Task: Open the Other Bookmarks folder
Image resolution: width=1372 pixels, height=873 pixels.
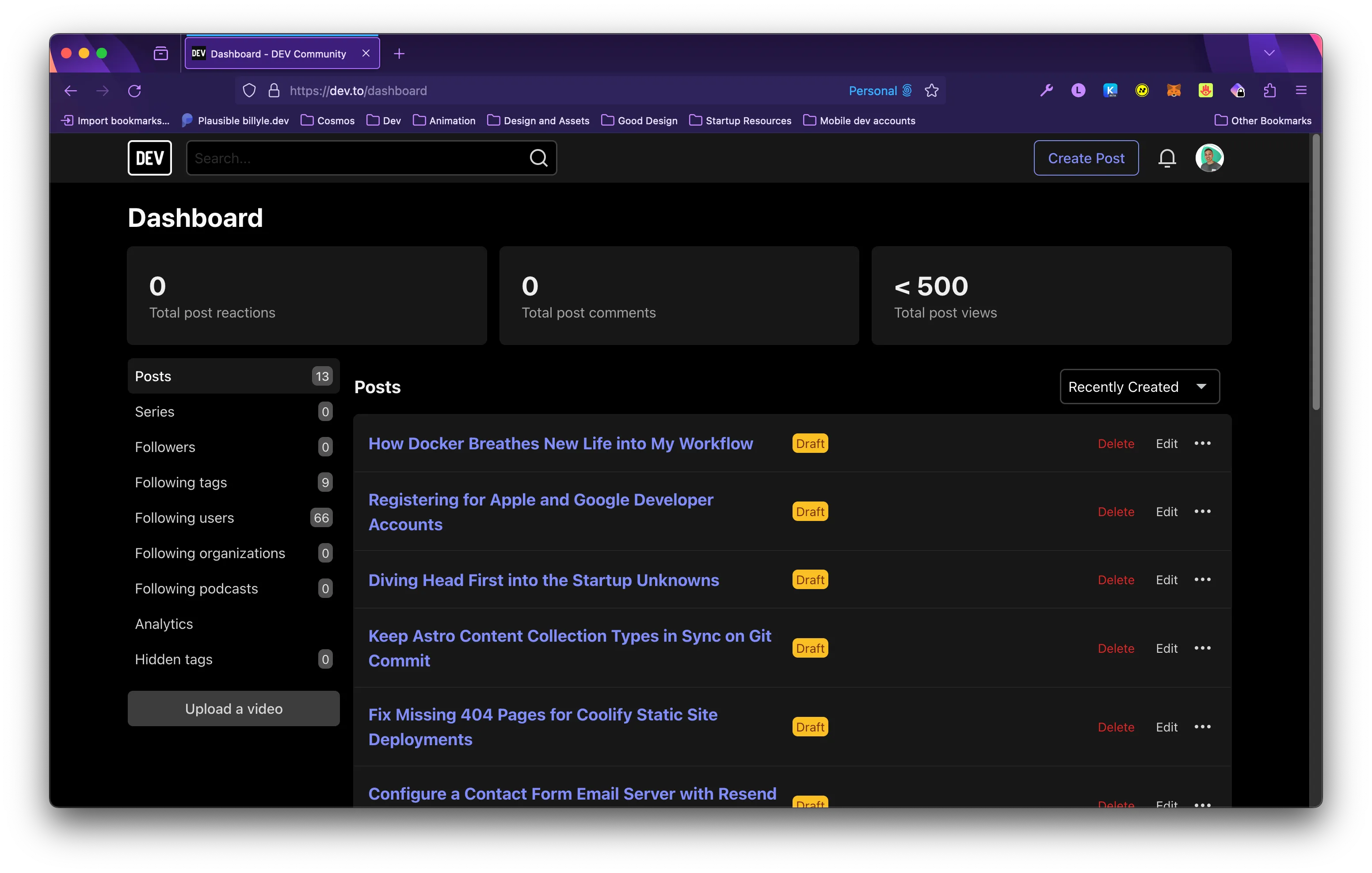Action: pyautogui.click(x=1263, y=120)
